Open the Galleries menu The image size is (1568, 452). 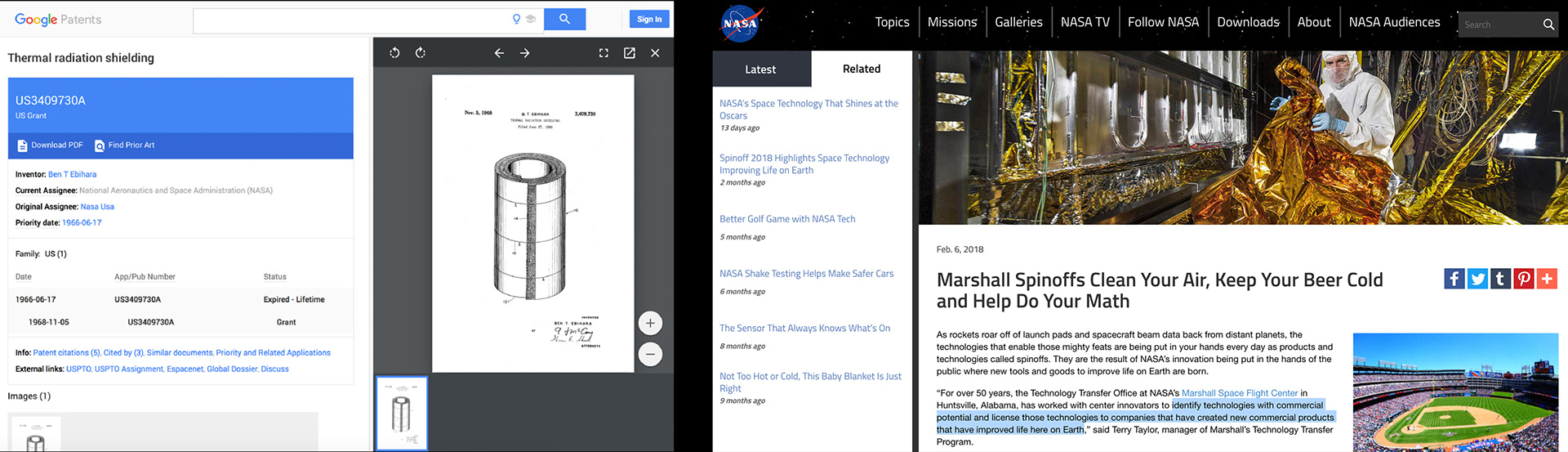1018,22
